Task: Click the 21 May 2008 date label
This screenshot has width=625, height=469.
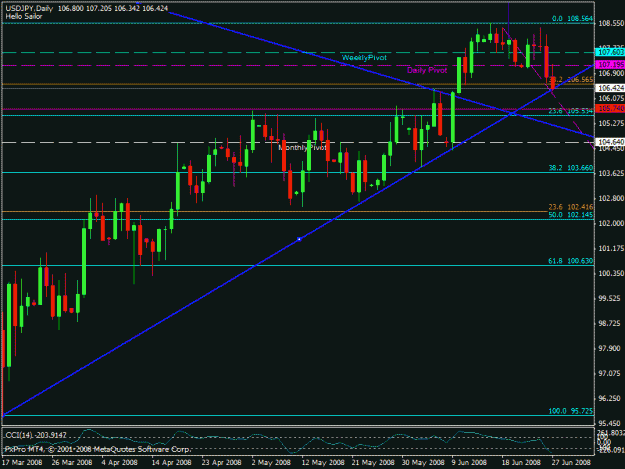Action: pyautogui.click(x=373, y=462)
